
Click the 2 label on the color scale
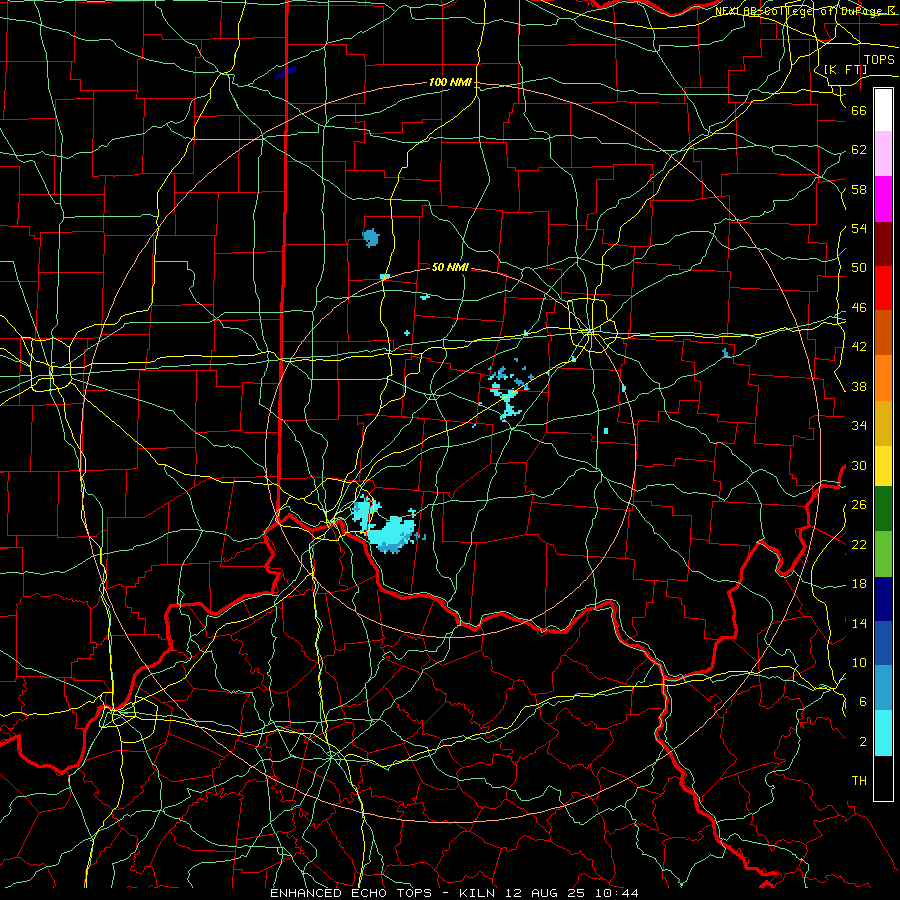pos(863,742)
